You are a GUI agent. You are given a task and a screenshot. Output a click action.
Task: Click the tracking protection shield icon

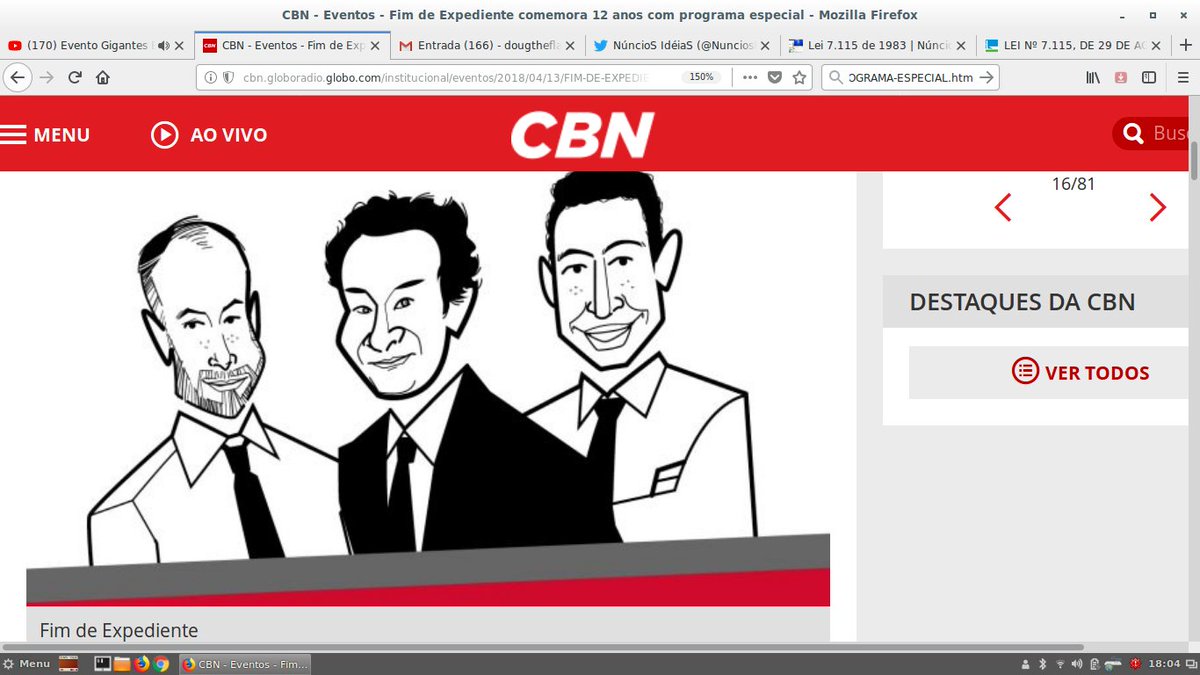pos(228,77)
